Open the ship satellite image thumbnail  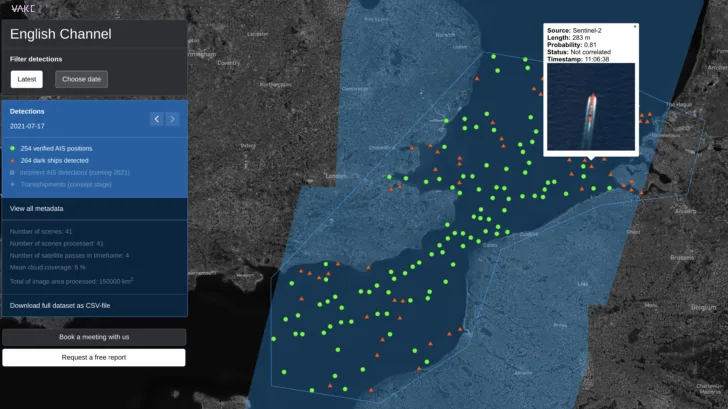pos(591,107)
